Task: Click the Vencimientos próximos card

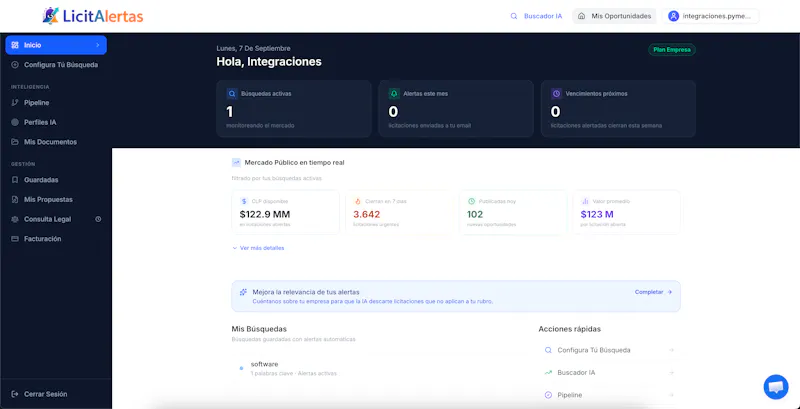Action: click(x=618, y=109)
